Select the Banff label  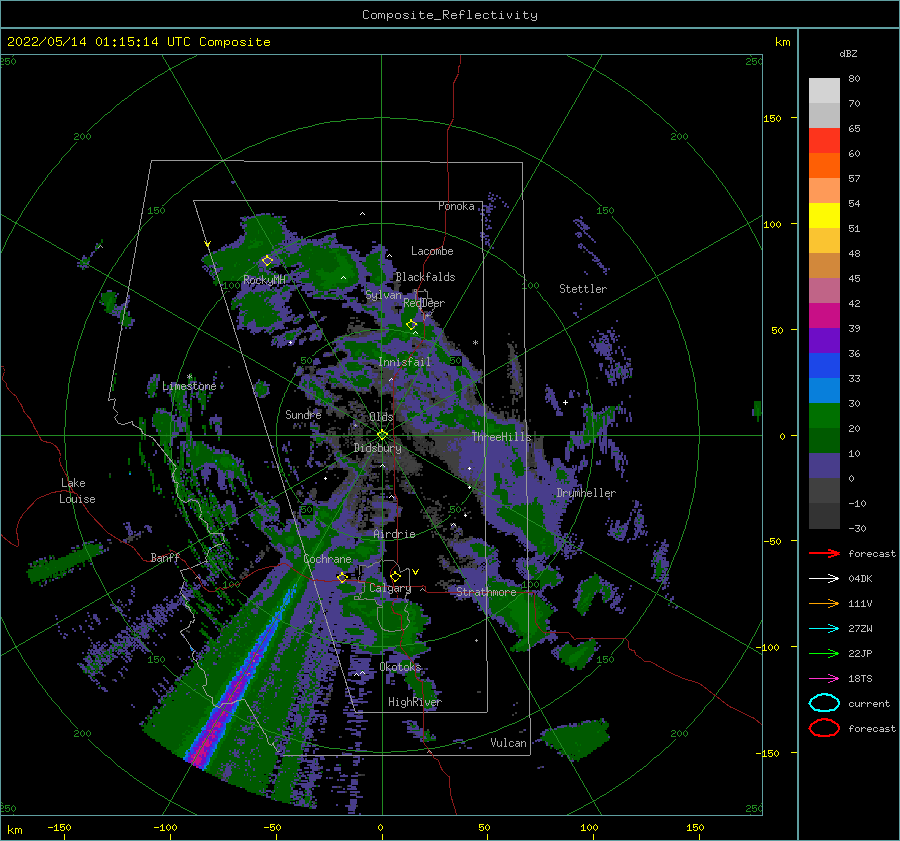165,557
